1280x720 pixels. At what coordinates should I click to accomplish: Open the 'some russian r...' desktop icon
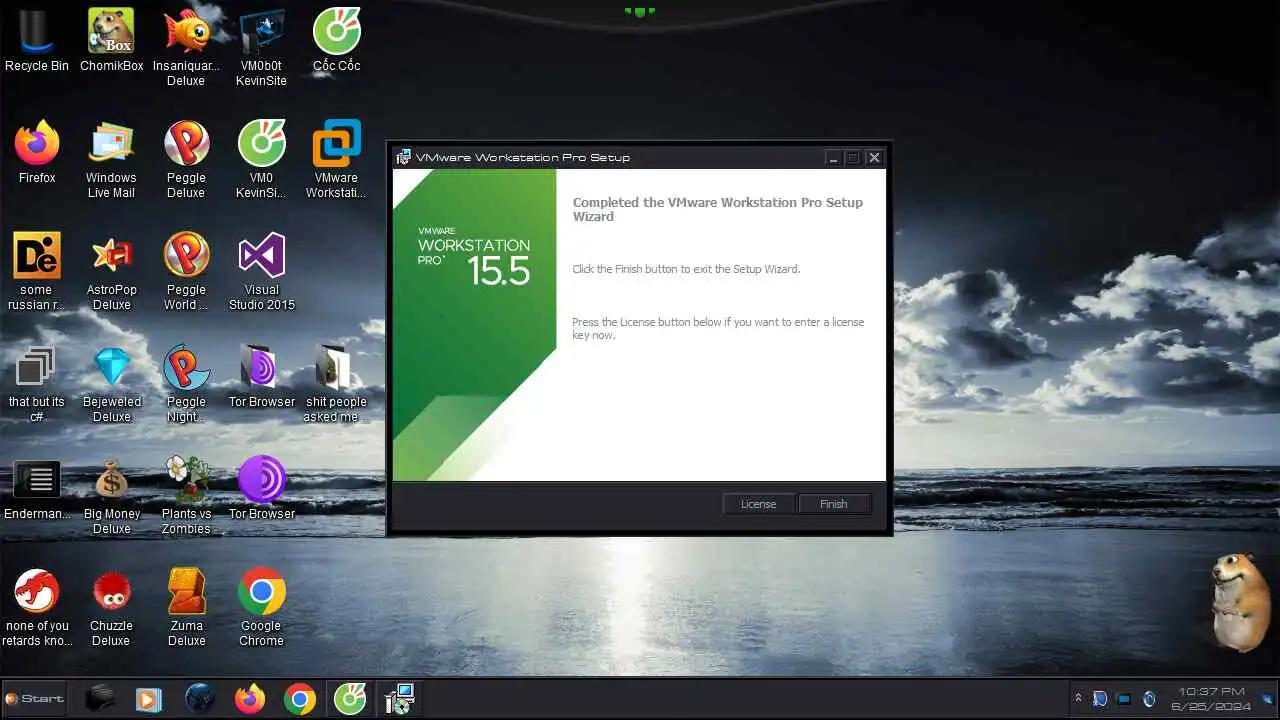coord(37,273)
